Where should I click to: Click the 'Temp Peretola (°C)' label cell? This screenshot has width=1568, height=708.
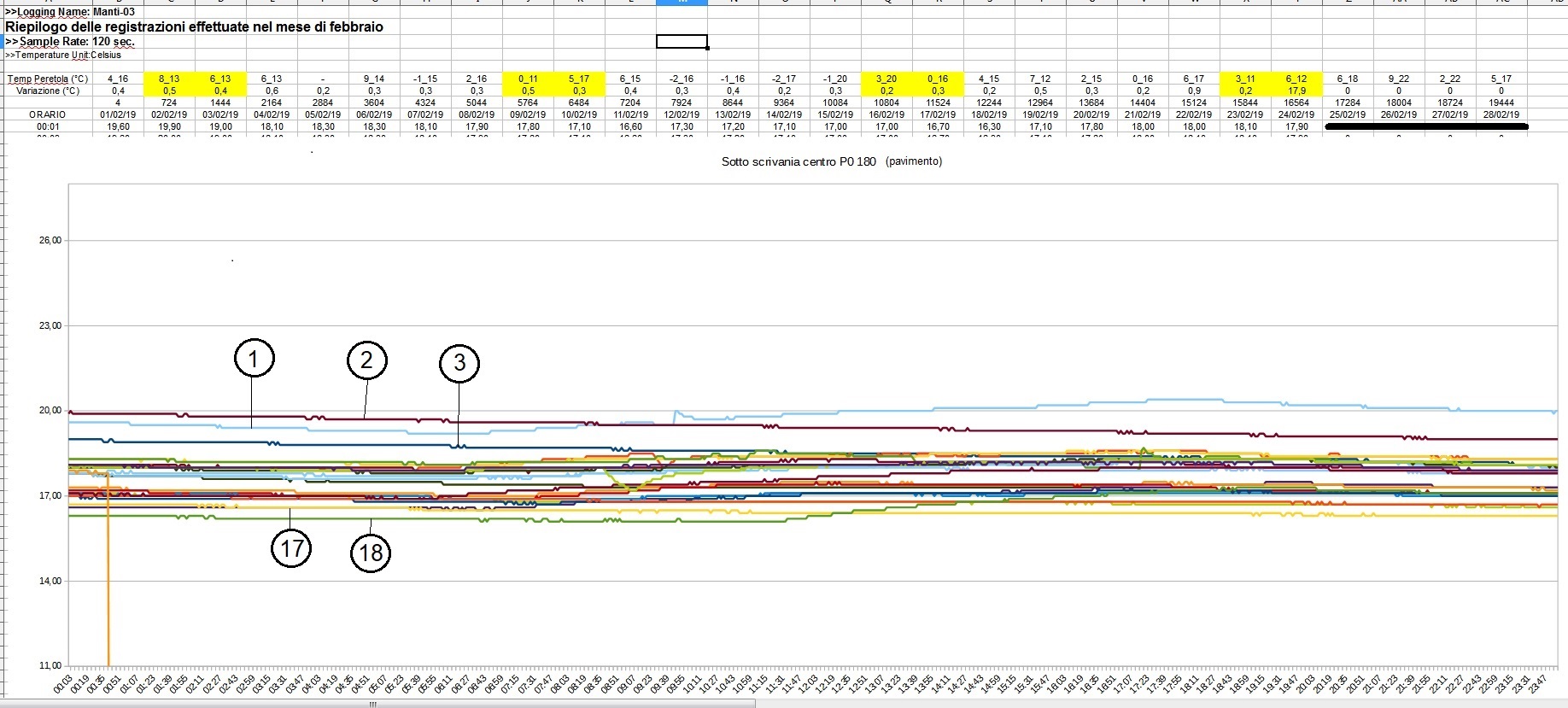click(48, 79)
